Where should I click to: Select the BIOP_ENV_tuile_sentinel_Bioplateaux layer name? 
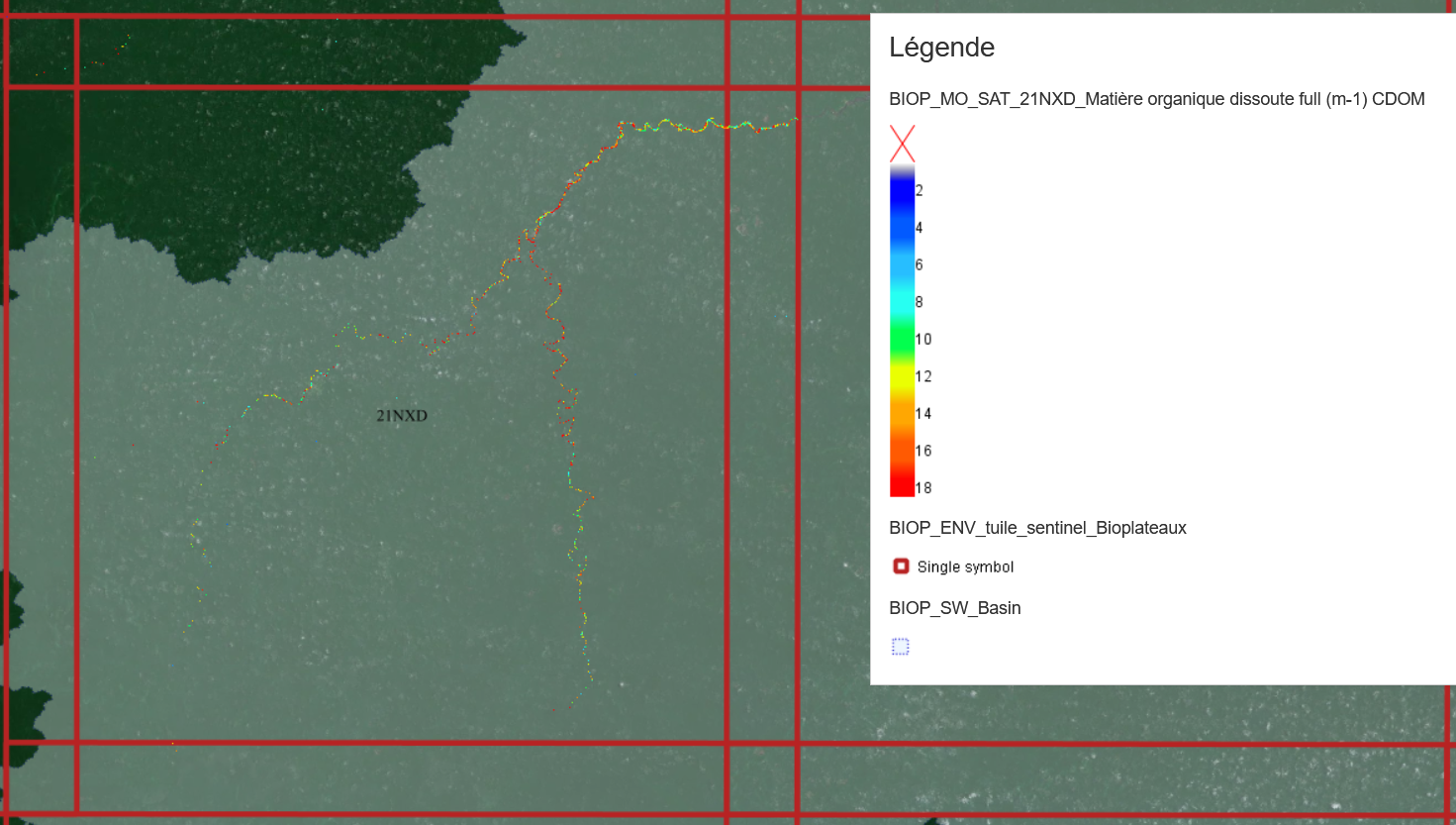click(1037, 528)
